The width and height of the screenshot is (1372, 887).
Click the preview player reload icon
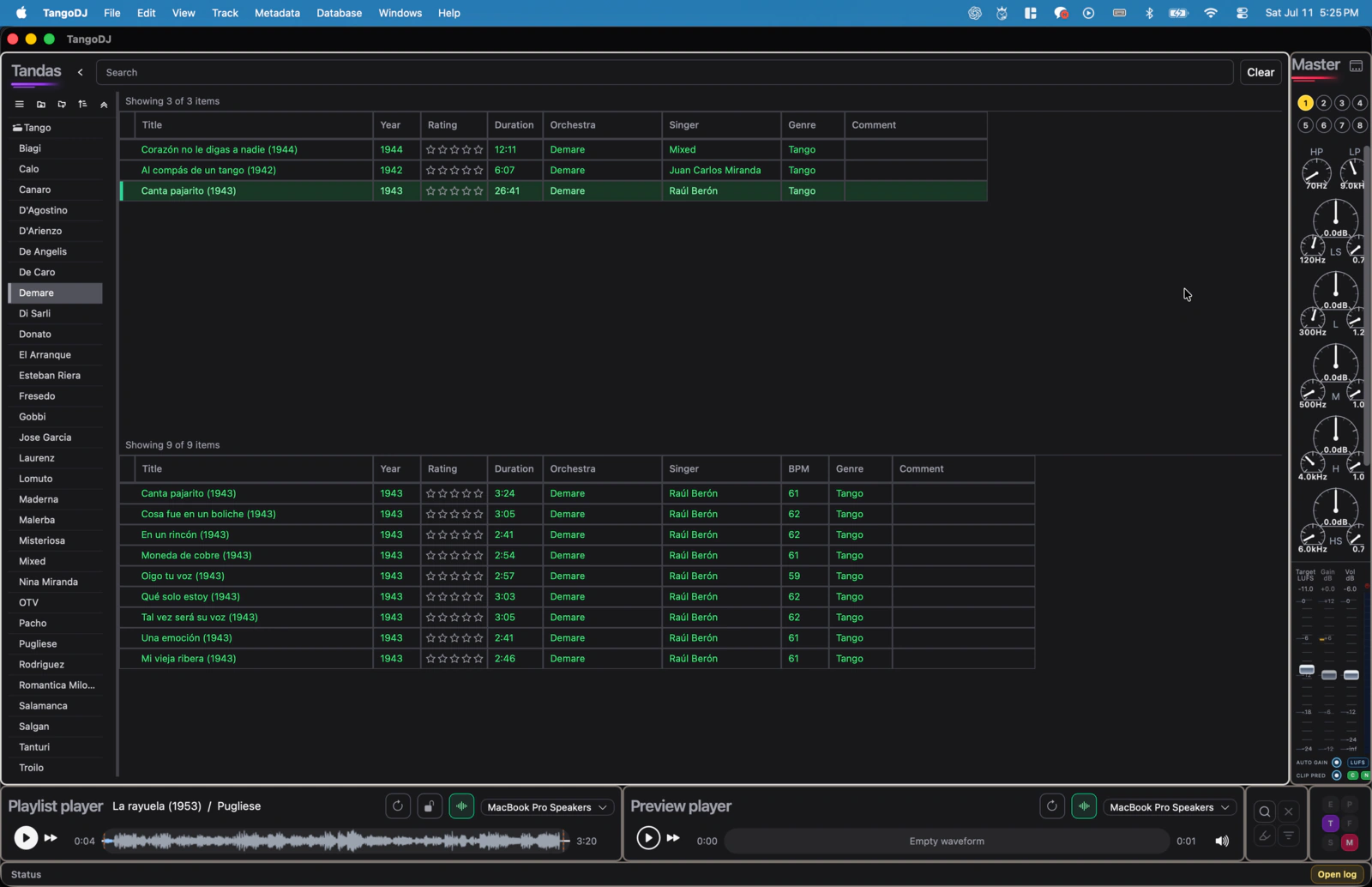tap(1052, 806)
